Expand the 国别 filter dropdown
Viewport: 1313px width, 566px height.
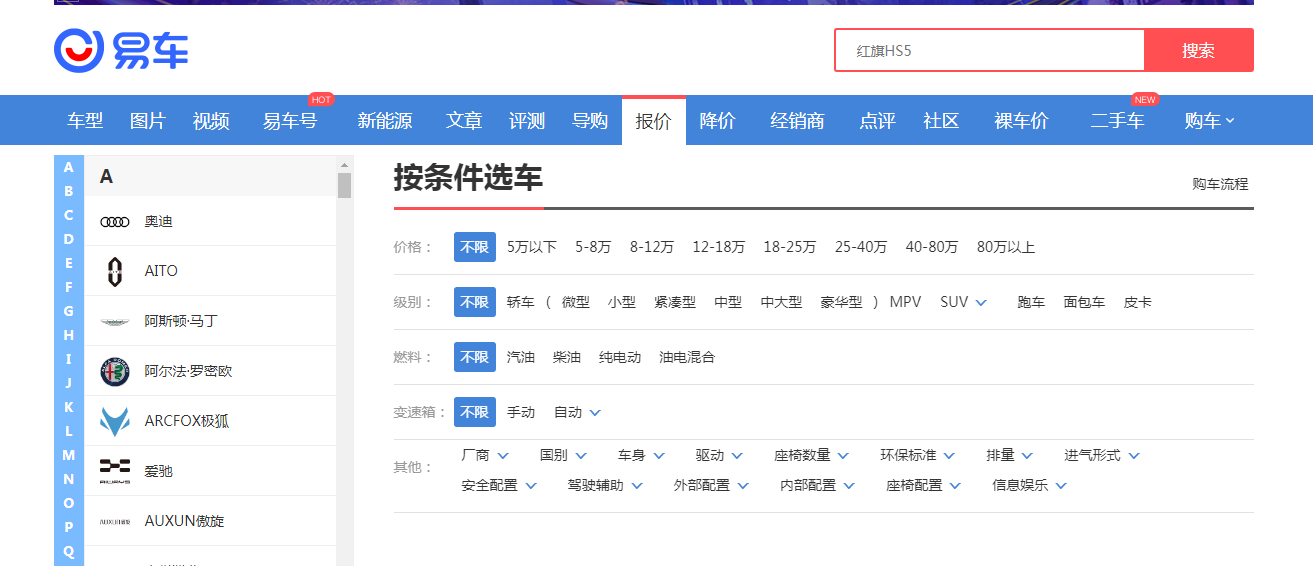coord(564,455)
